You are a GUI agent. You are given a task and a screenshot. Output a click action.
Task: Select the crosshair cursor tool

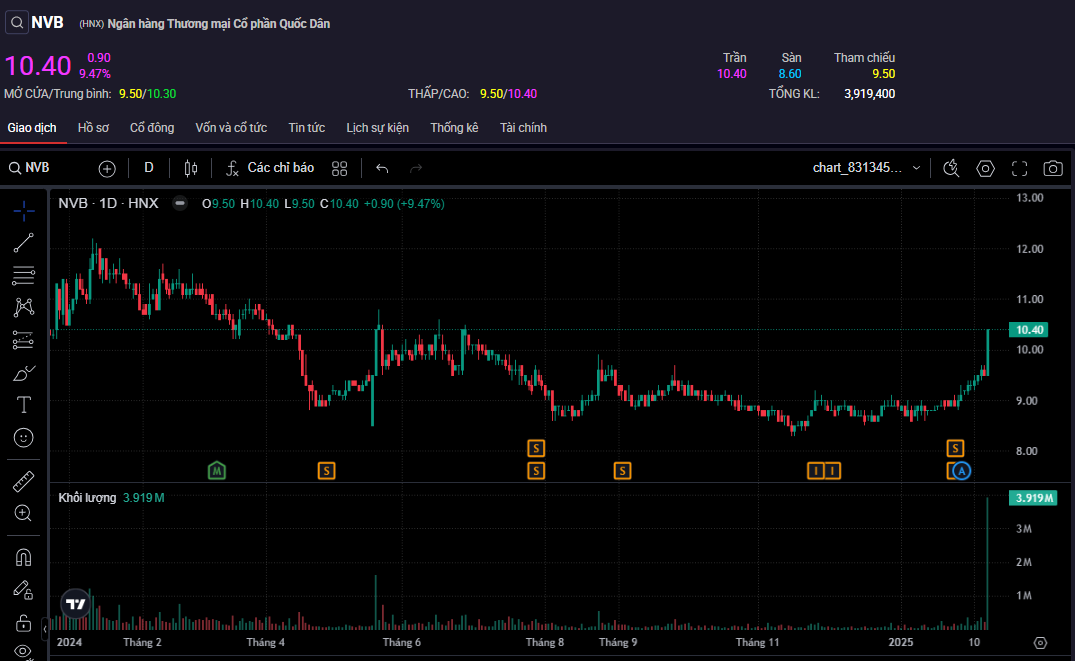click(24, 210)
